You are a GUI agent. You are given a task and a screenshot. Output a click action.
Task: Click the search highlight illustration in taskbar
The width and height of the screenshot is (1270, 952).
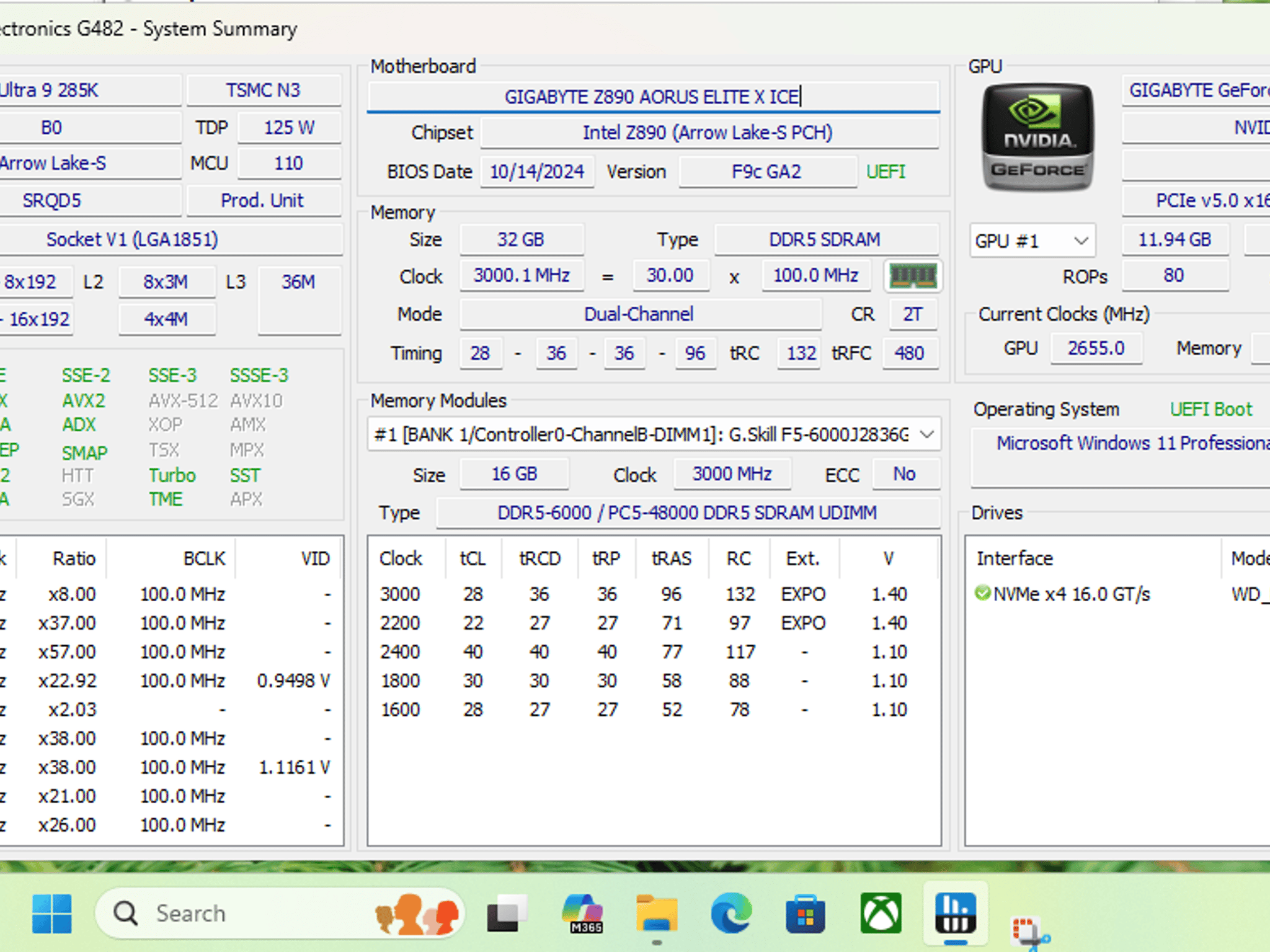coord(417,913)
